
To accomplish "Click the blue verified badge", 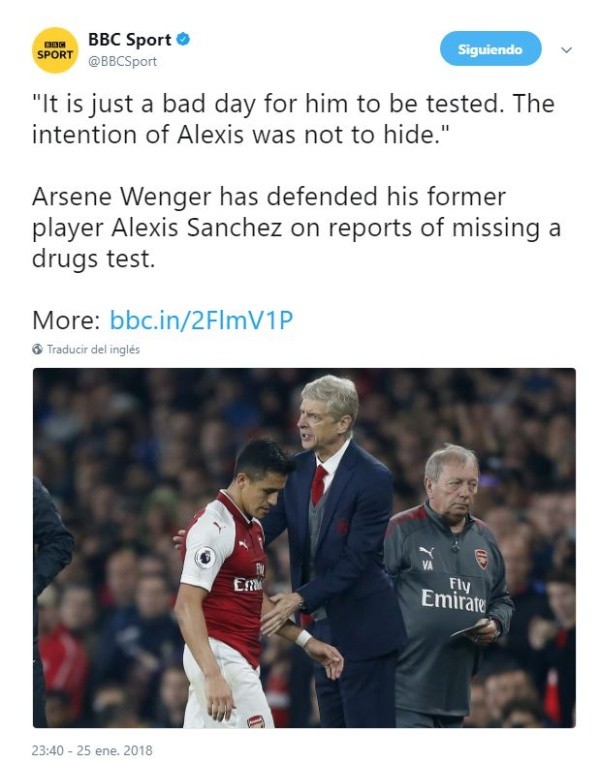I will coord(184,40).
